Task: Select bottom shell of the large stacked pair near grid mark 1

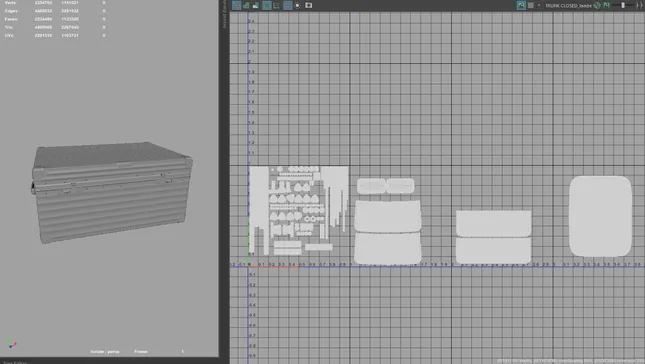Action: 388,248
